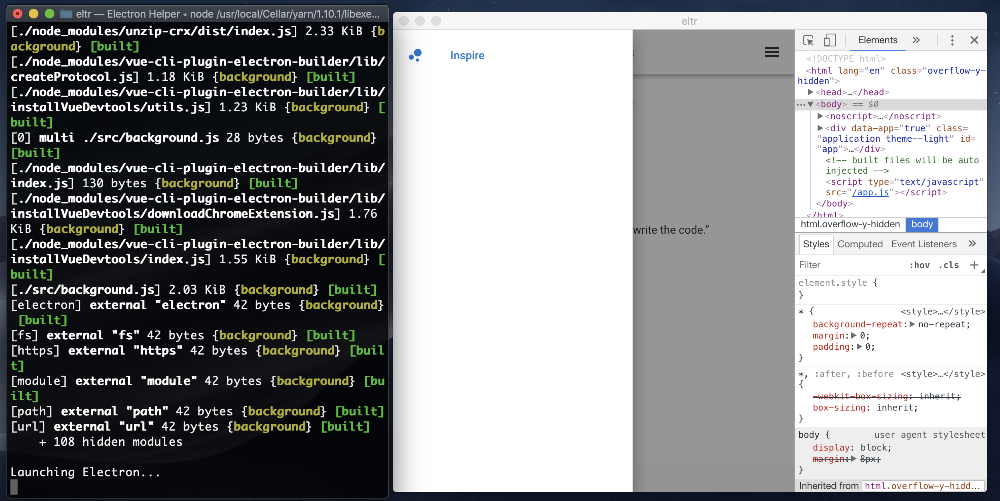This screenshot has height=501, width=1000.
Task: Select the 'built files will be auto injected' comment
Action: coord(902,166)
